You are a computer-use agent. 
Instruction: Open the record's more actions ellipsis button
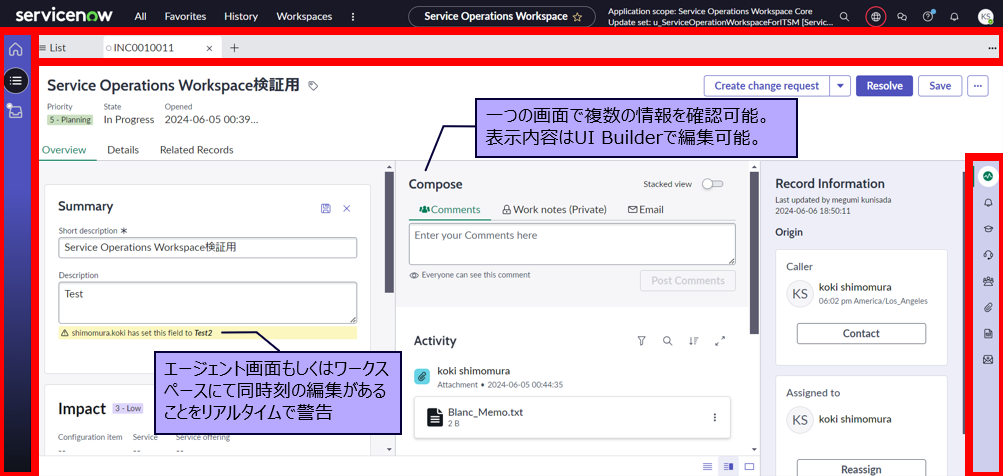(977, 86)
